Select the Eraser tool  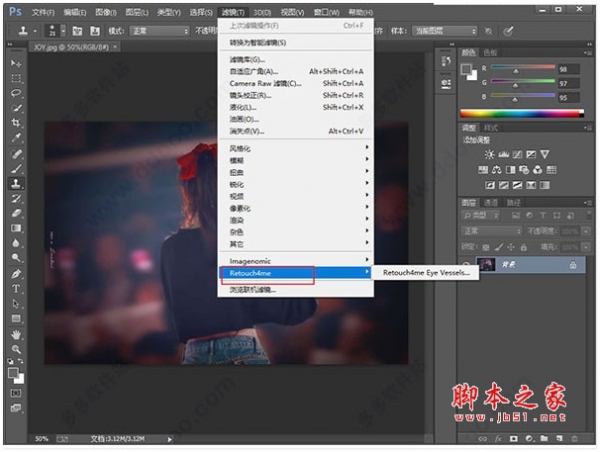[16, 213]
